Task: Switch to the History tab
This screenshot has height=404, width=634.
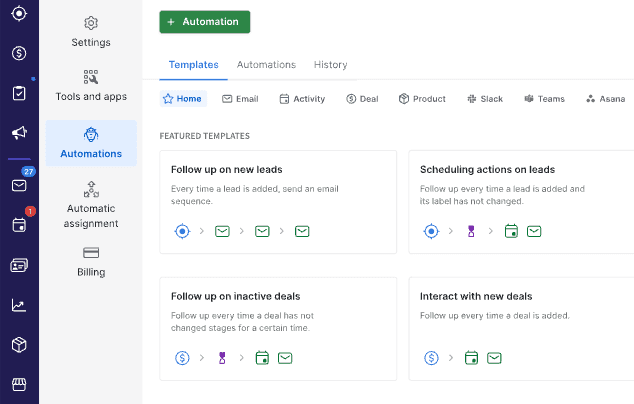Action: point(330,65)
